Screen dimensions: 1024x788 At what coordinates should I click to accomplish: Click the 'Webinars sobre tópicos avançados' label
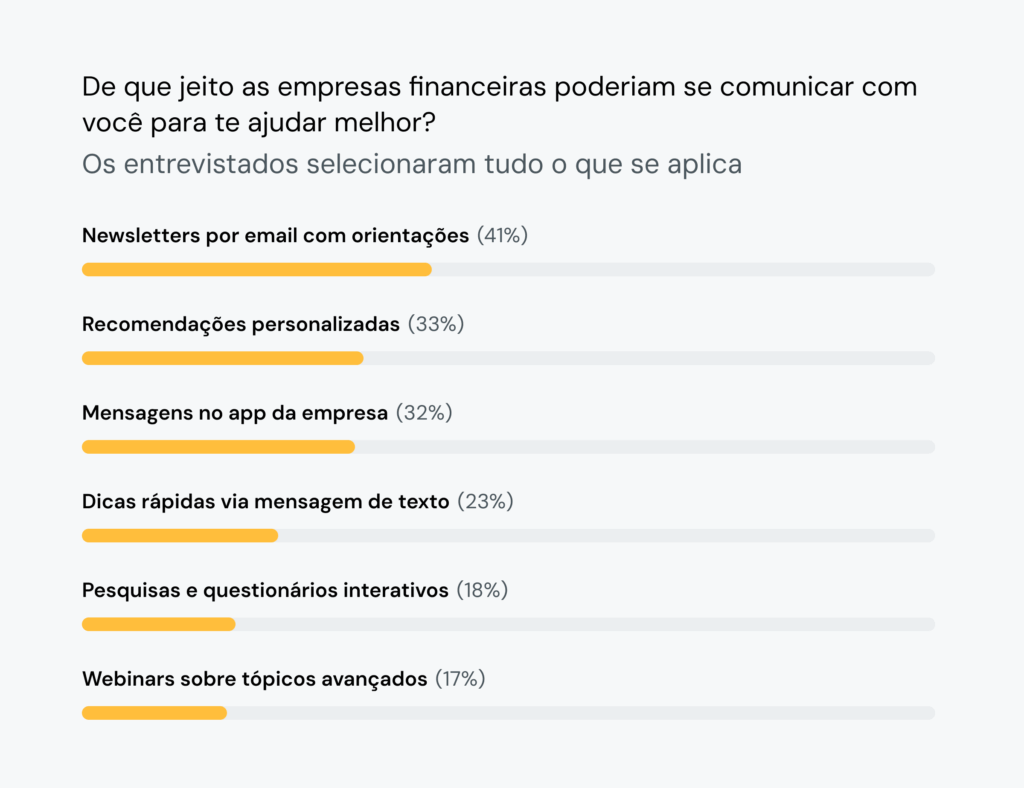(x=254, y=679)
